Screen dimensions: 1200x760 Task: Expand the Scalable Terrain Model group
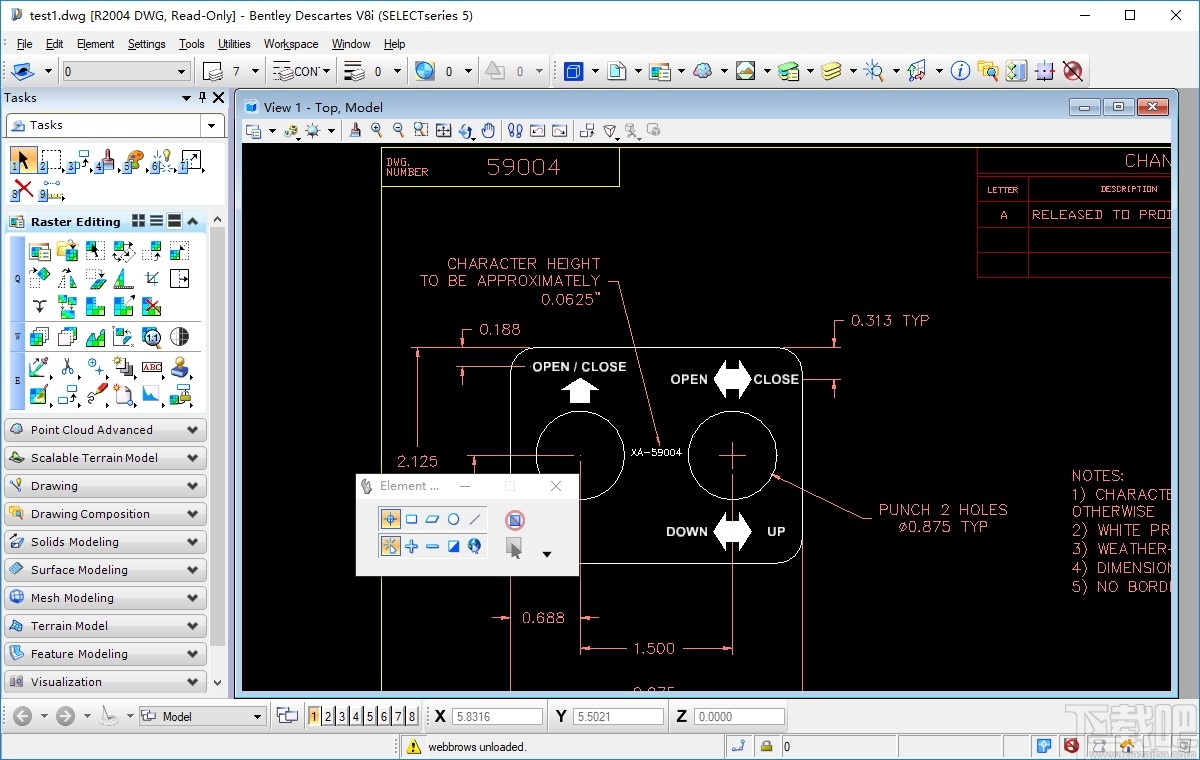click(105, 458)
